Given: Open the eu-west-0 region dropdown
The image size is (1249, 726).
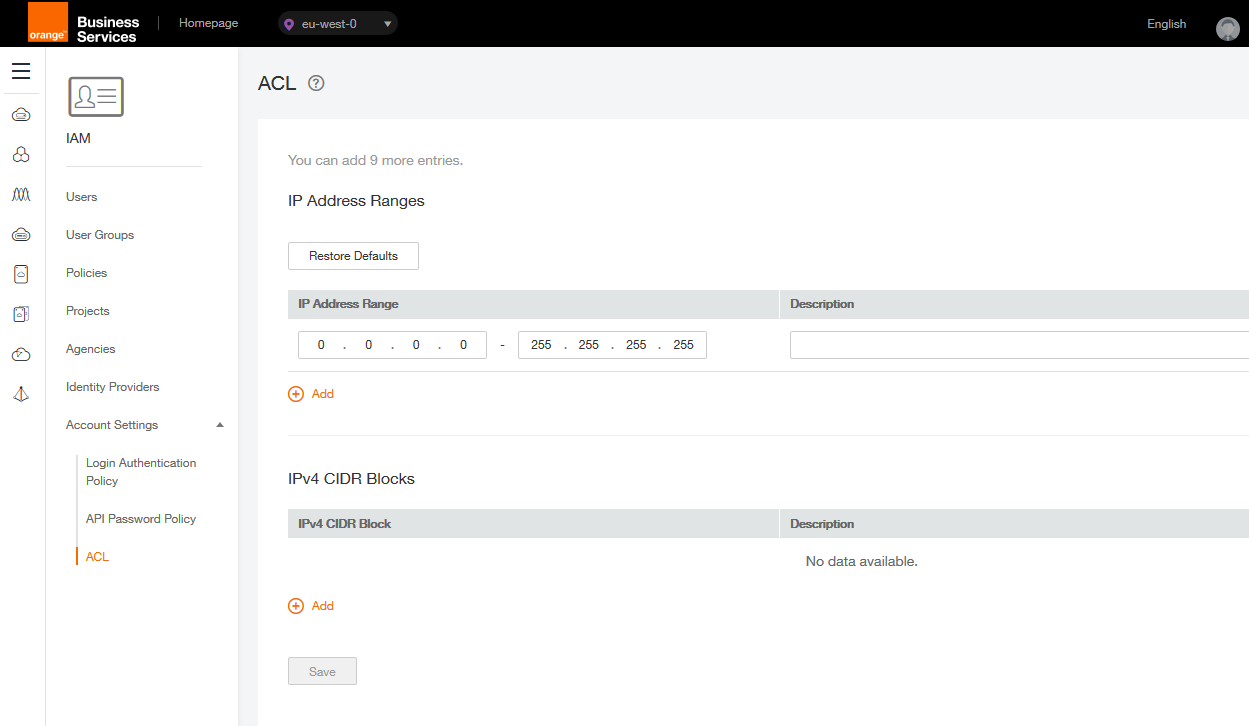Looking at the screenshot, I should coord(337,22).
